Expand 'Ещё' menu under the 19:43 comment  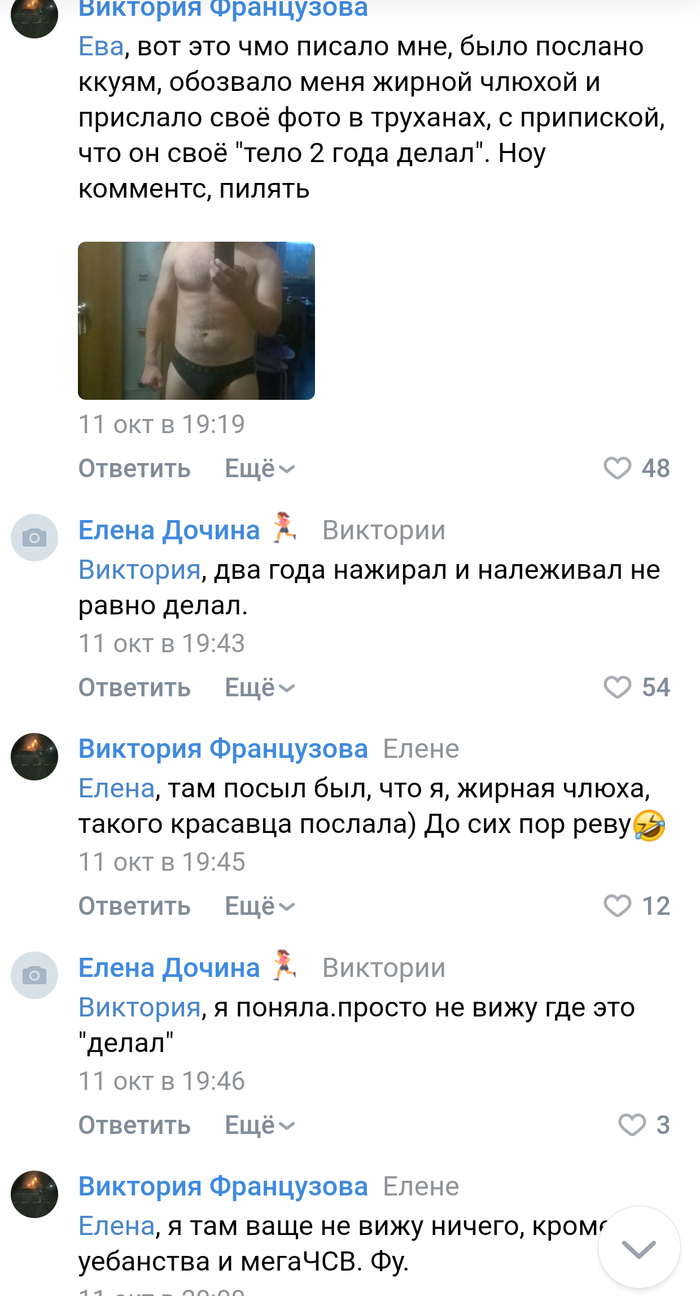(259, 687)
